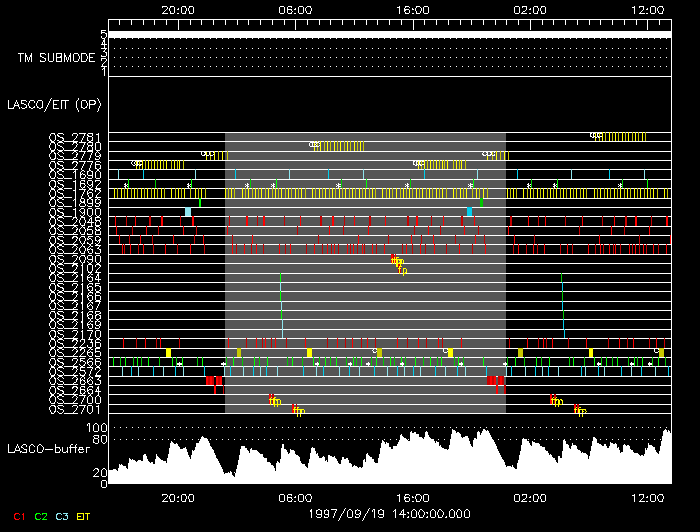
Task: Select the TM SUBMODE row label
Action: tap(56, 58)
